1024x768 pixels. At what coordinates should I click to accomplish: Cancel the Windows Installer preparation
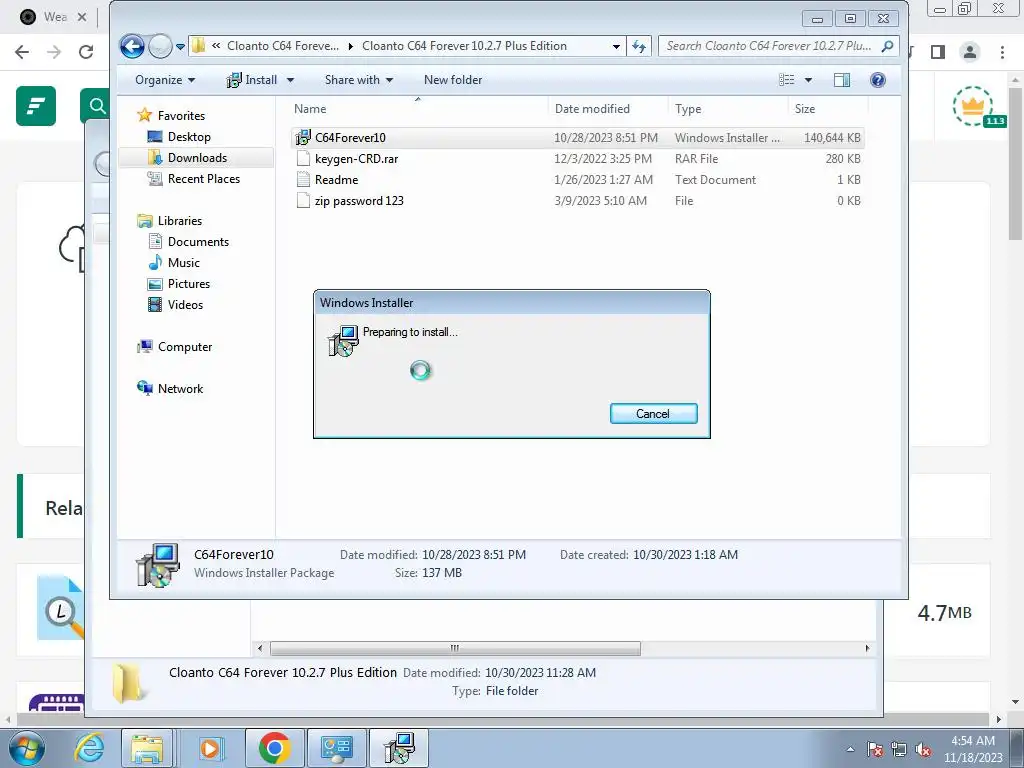(653, 413)
